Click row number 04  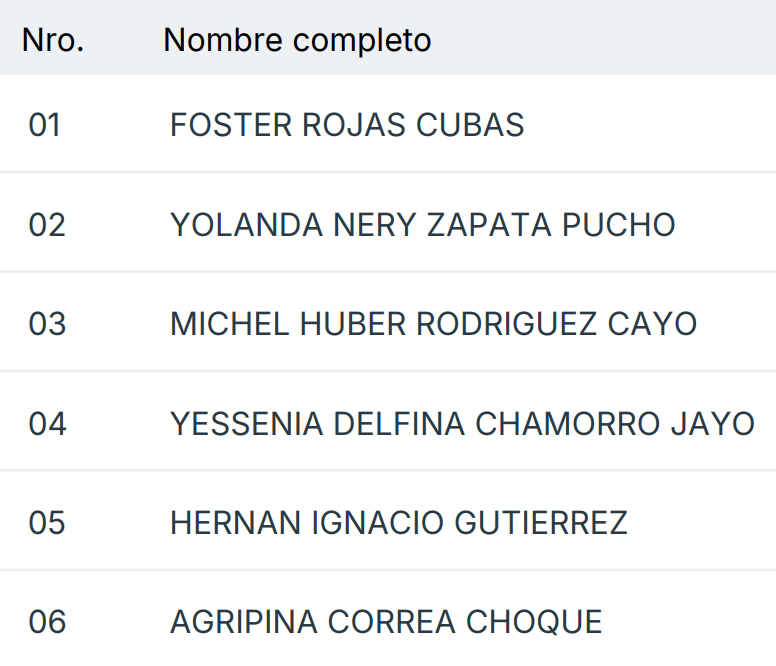[x=47, y=424]
